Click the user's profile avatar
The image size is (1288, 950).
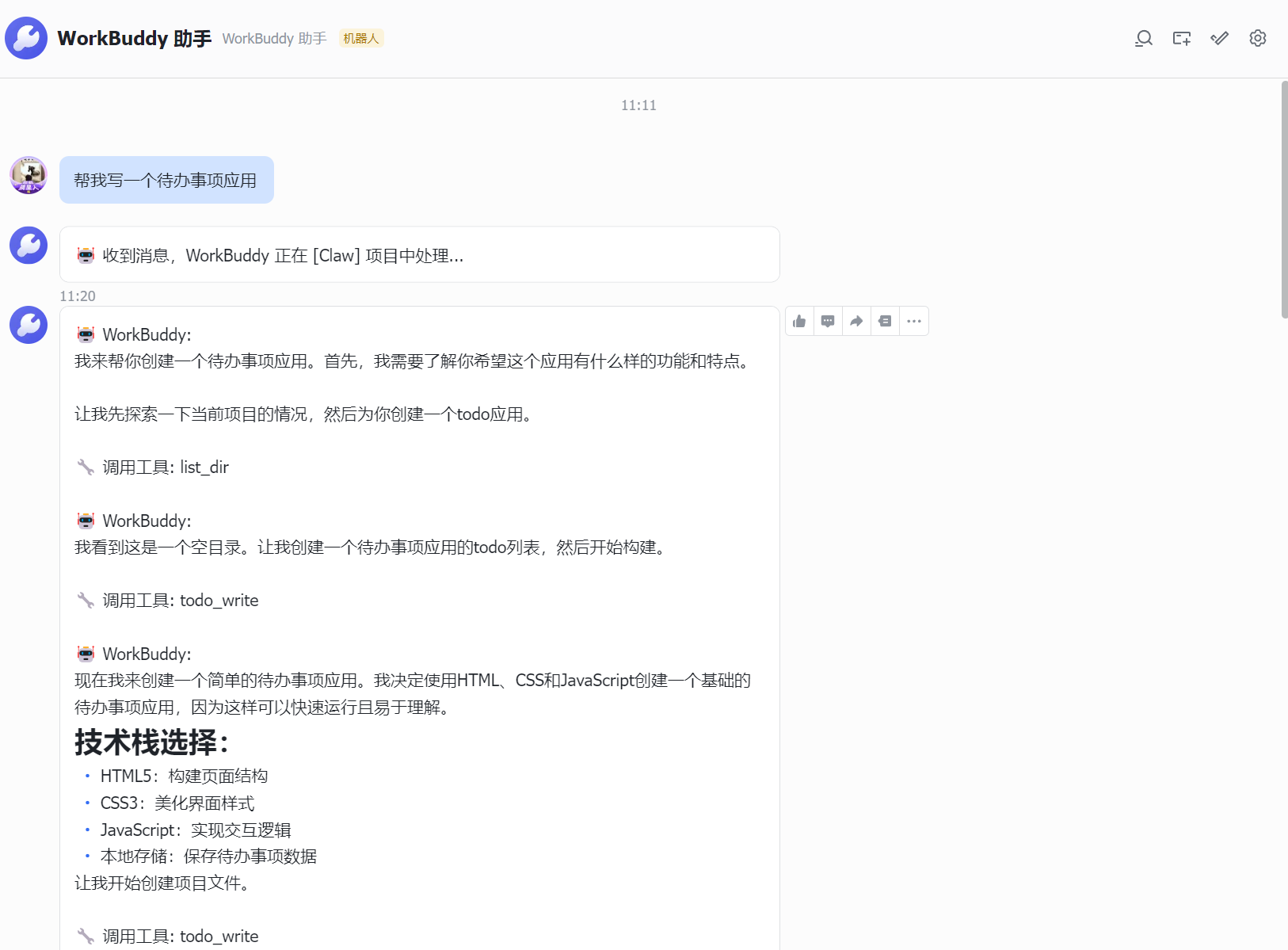[29, 175]
